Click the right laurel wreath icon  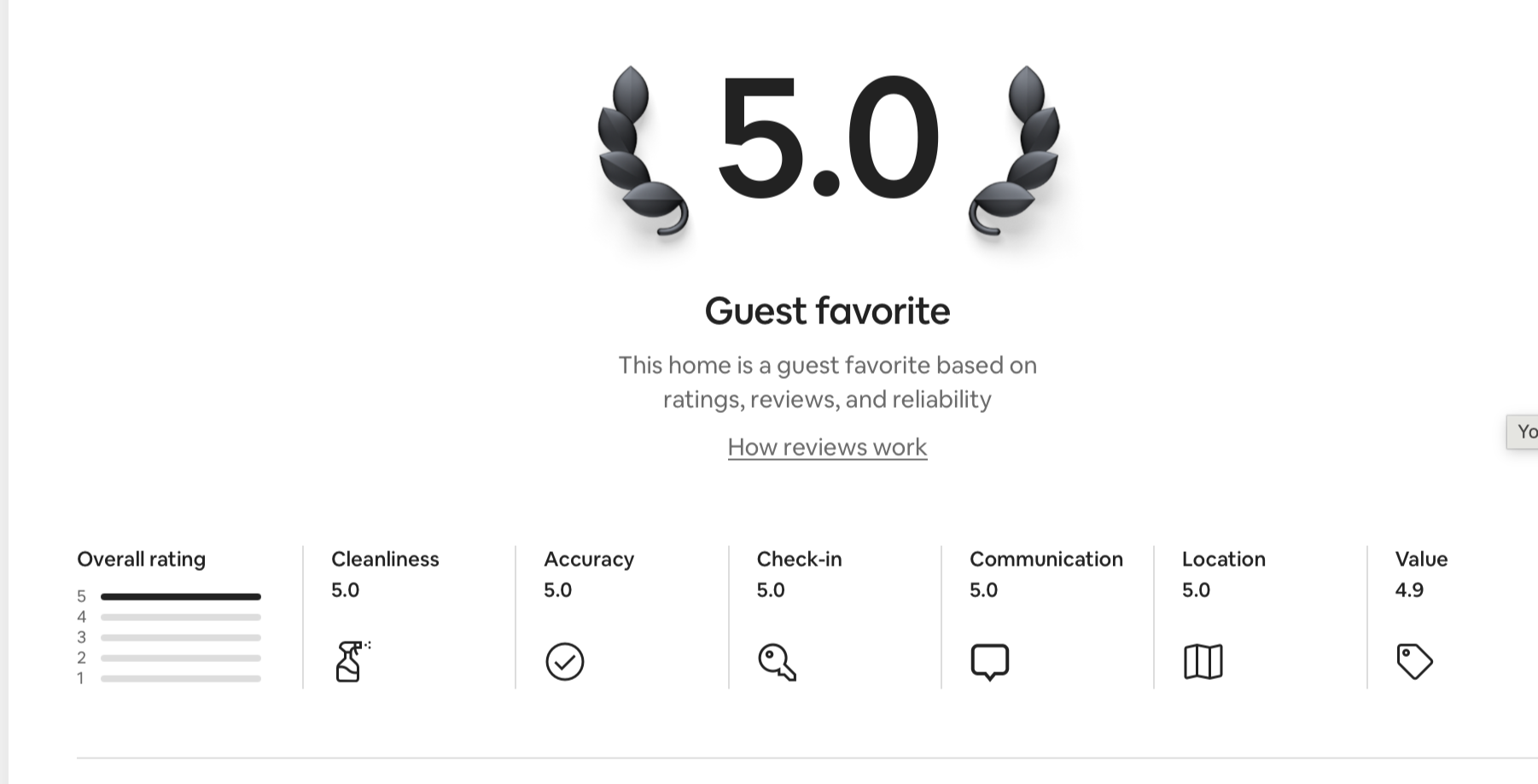[1014, 151]
